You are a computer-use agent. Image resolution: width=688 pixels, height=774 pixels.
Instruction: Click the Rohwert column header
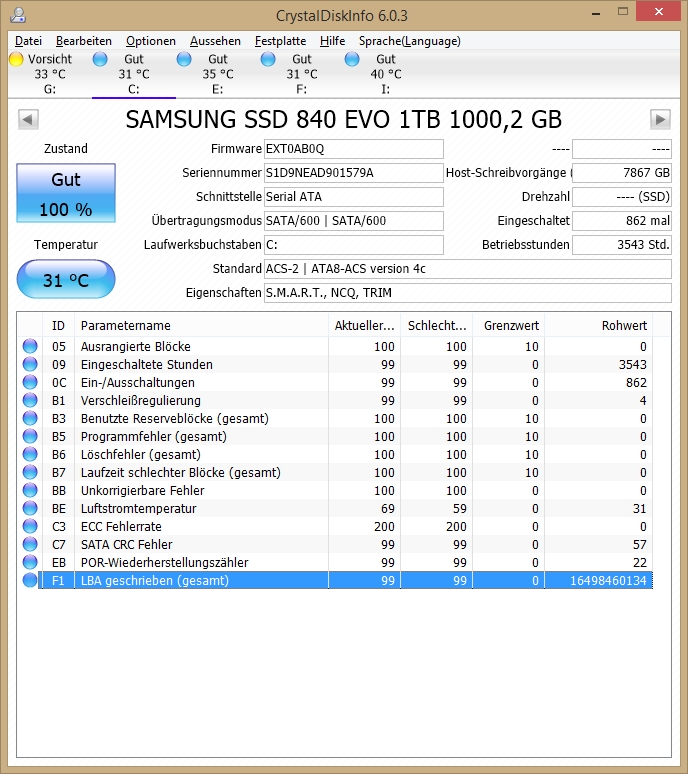599,326
